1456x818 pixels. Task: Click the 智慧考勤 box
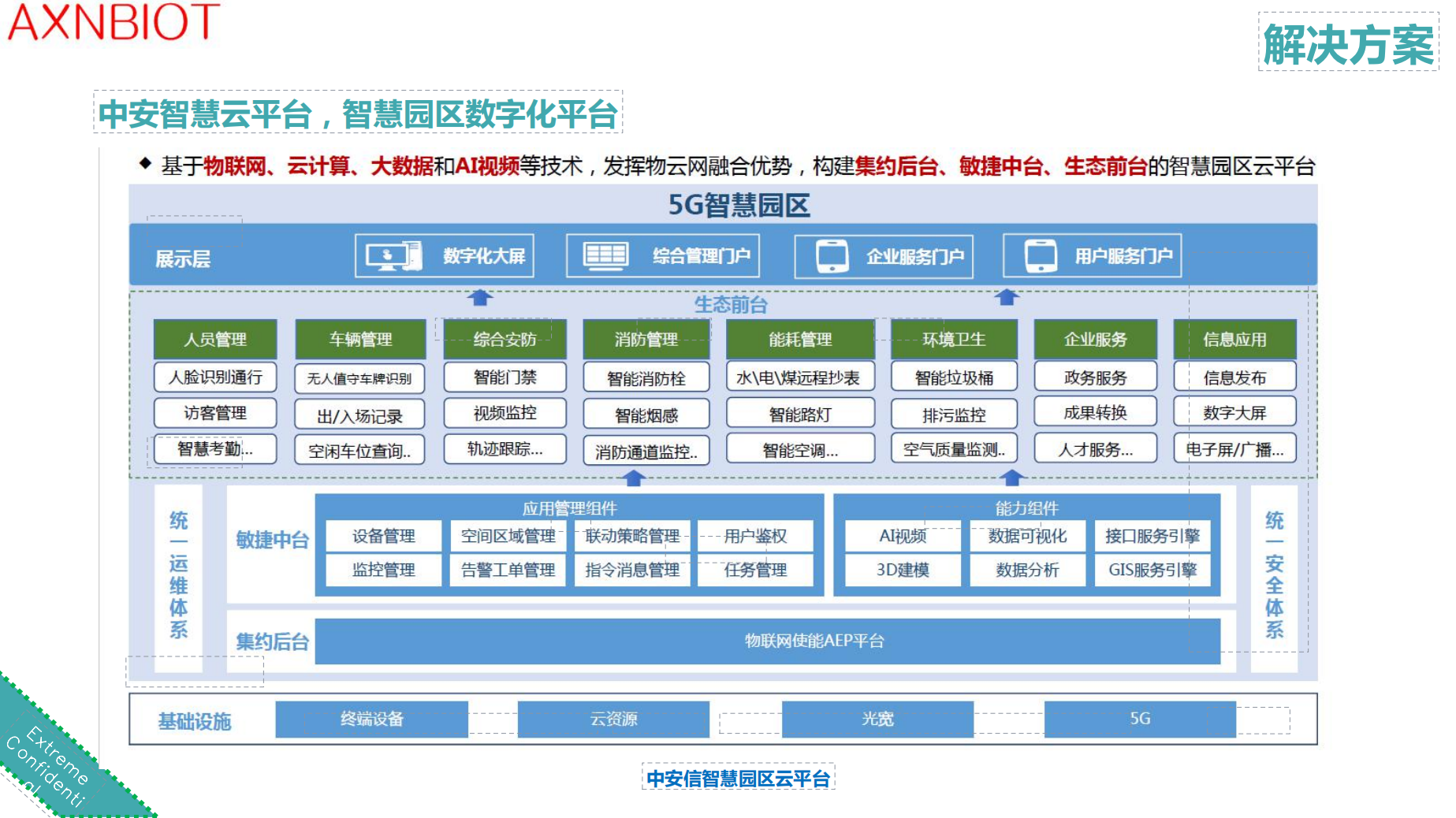(x=215, y=449)
